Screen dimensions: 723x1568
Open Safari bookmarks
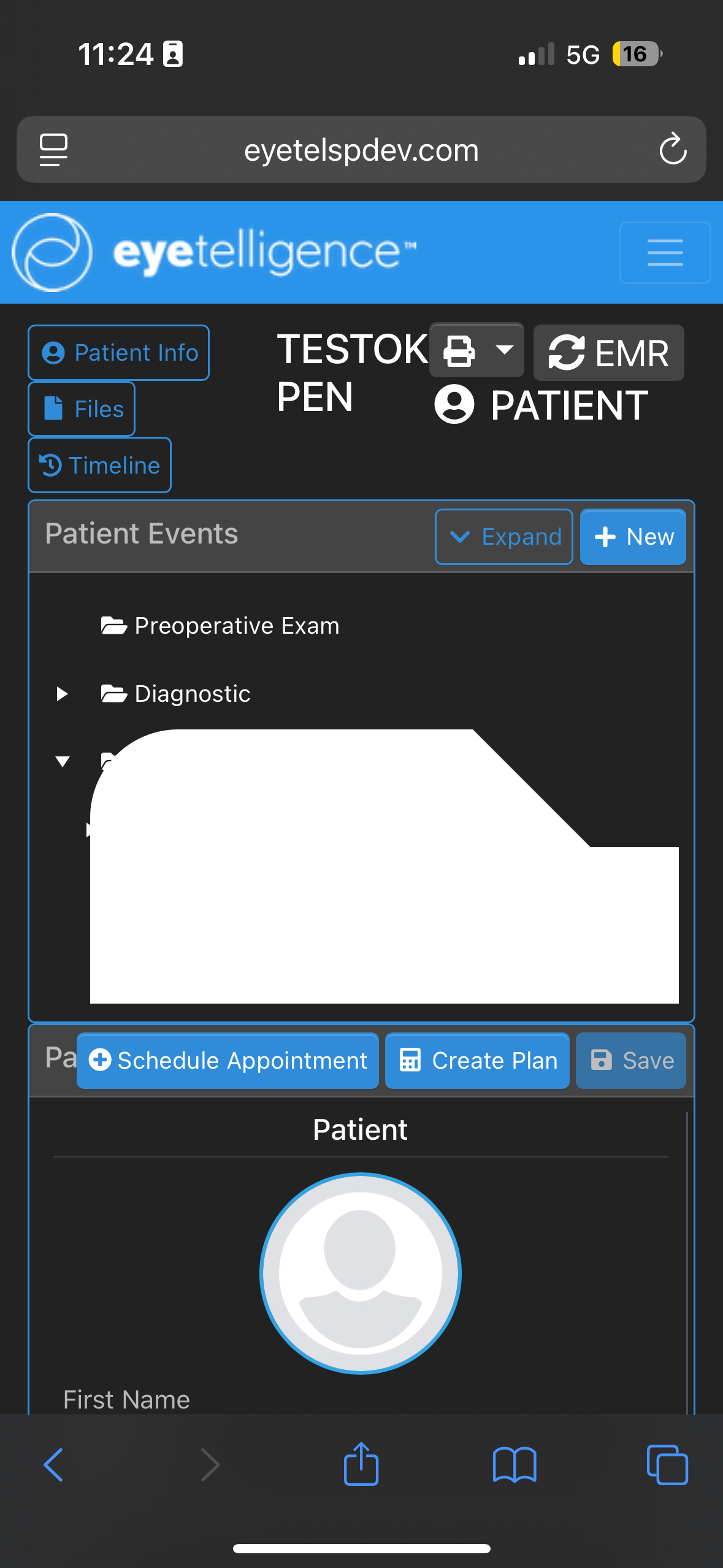click(515, 1464)
